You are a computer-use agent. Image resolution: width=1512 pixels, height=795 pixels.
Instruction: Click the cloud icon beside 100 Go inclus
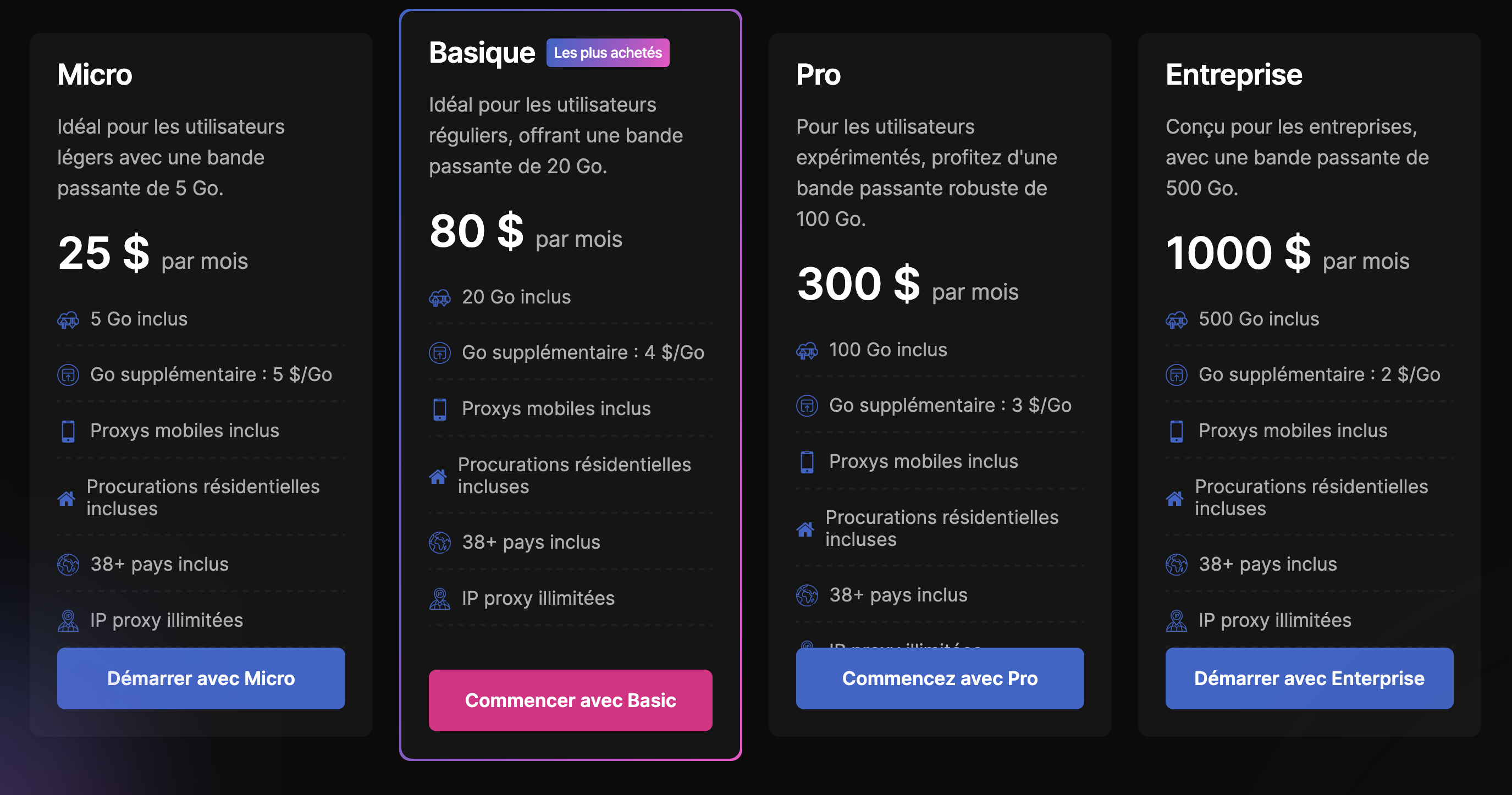(x=807, y=351)
